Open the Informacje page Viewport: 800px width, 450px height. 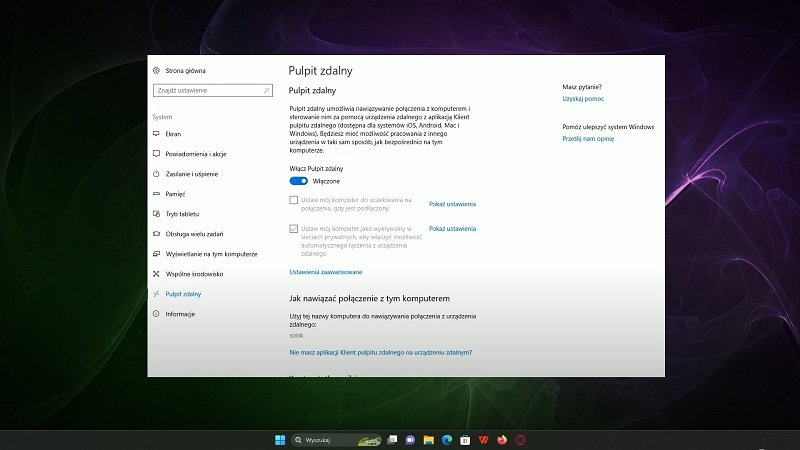(180, 314)
